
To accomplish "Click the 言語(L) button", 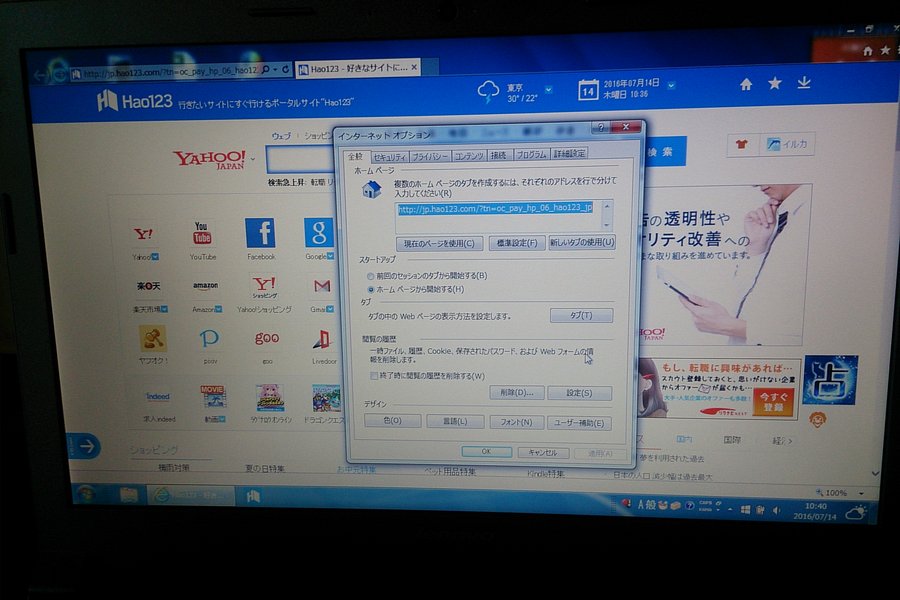I will (x=455, y=421).
